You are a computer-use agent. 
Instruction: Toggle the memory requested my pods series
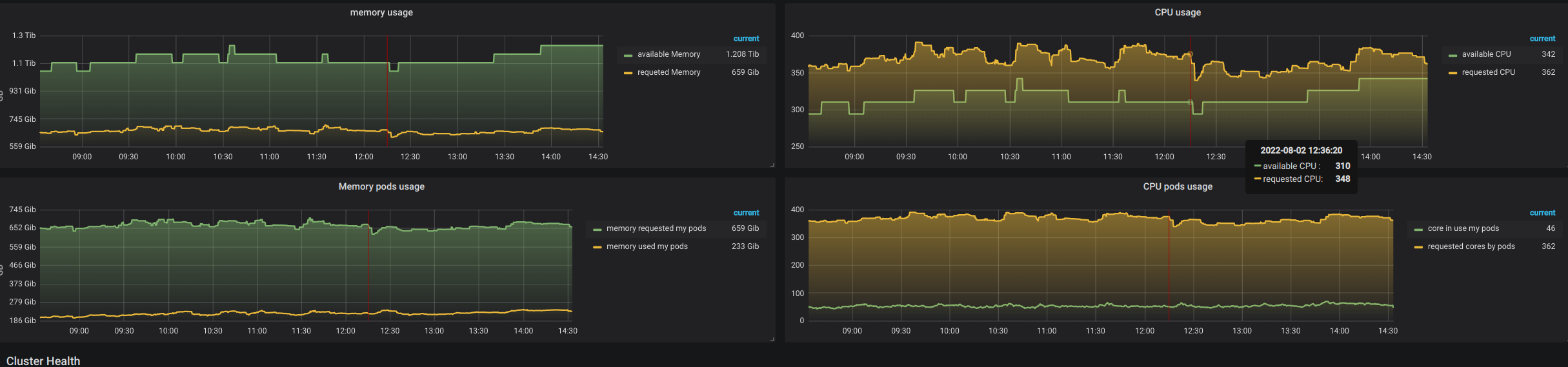pyautogui.click(x=656, y=228)
